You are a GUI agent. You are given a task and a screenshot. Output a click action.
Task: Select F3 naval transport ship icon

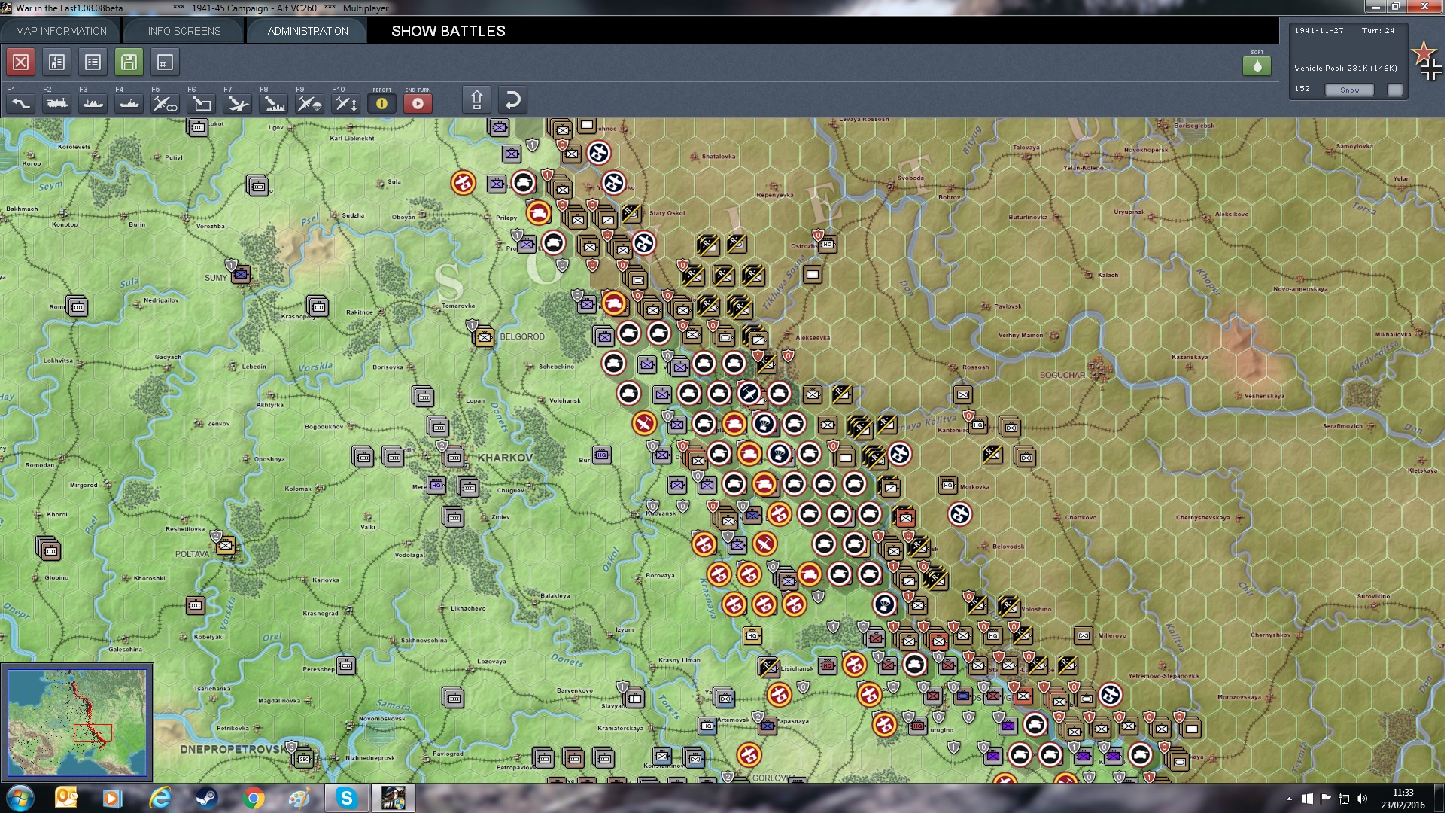(x=93, y=103)
